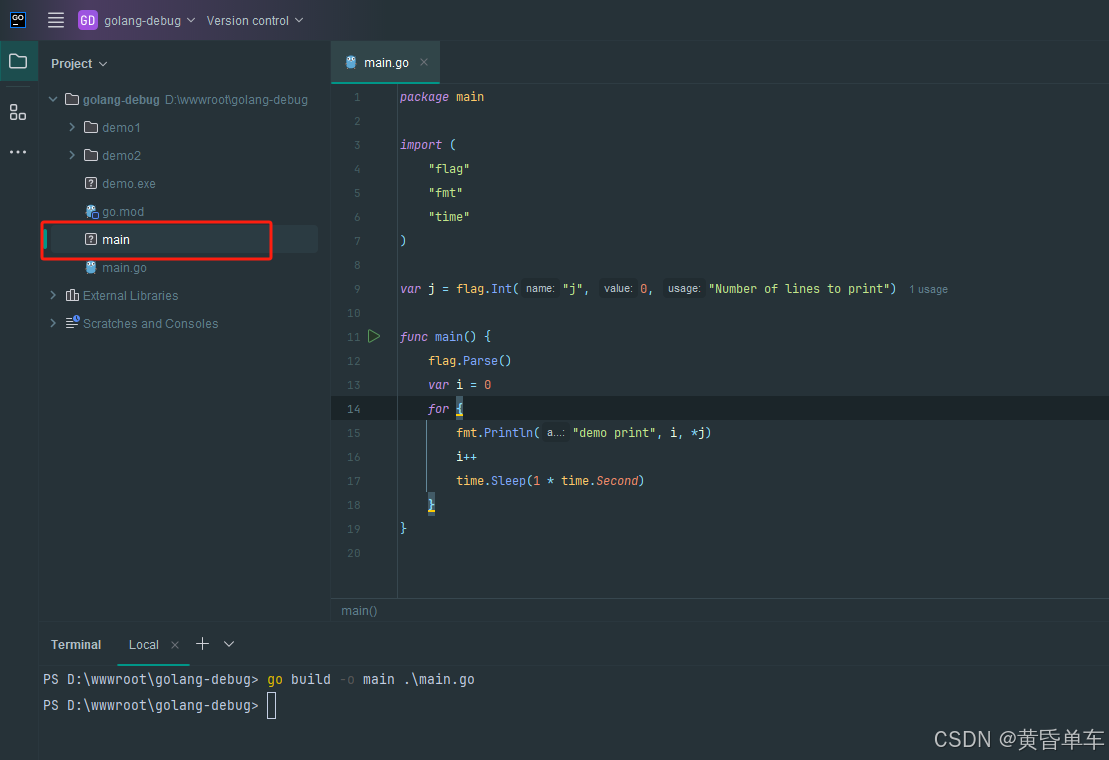Viewport: 1109px width, 760px height.
Task: Add a new terminal tab with plus
Action: coord(202,644)
